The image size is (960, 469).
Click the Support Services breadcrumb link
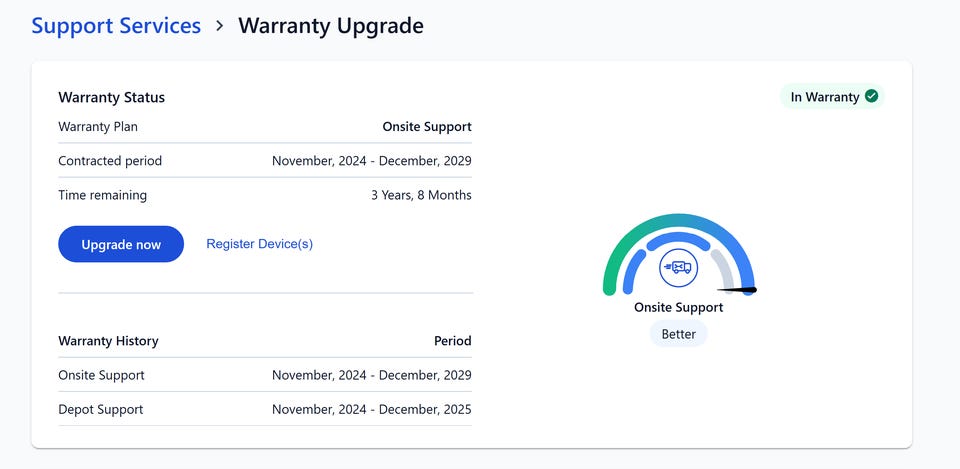click(116, 26)
